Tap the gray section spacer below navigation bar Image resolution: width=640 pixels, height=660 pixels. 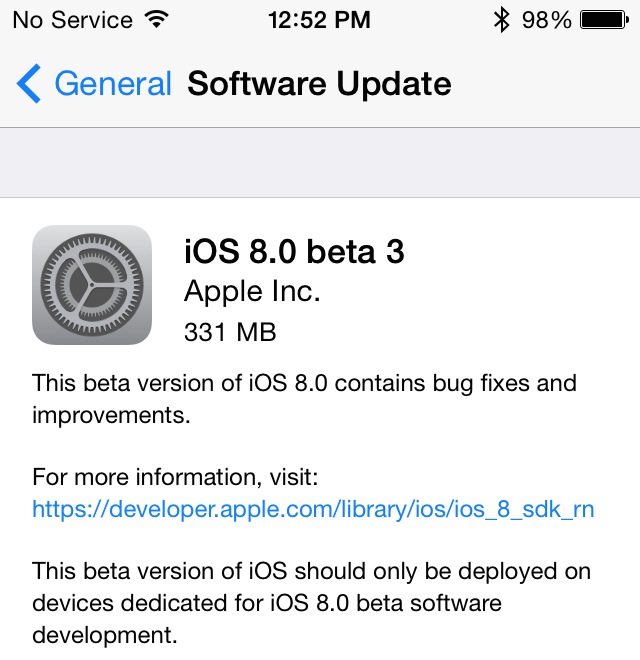tap(320, 163)
